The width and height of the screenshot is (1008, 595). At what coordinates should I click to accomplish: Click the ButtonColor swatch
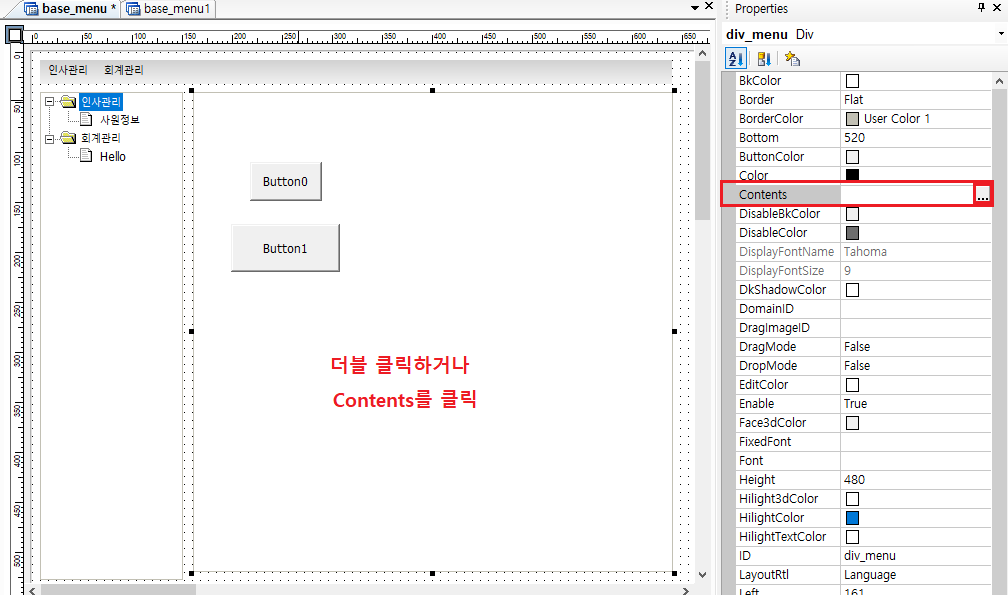point(852,157)
